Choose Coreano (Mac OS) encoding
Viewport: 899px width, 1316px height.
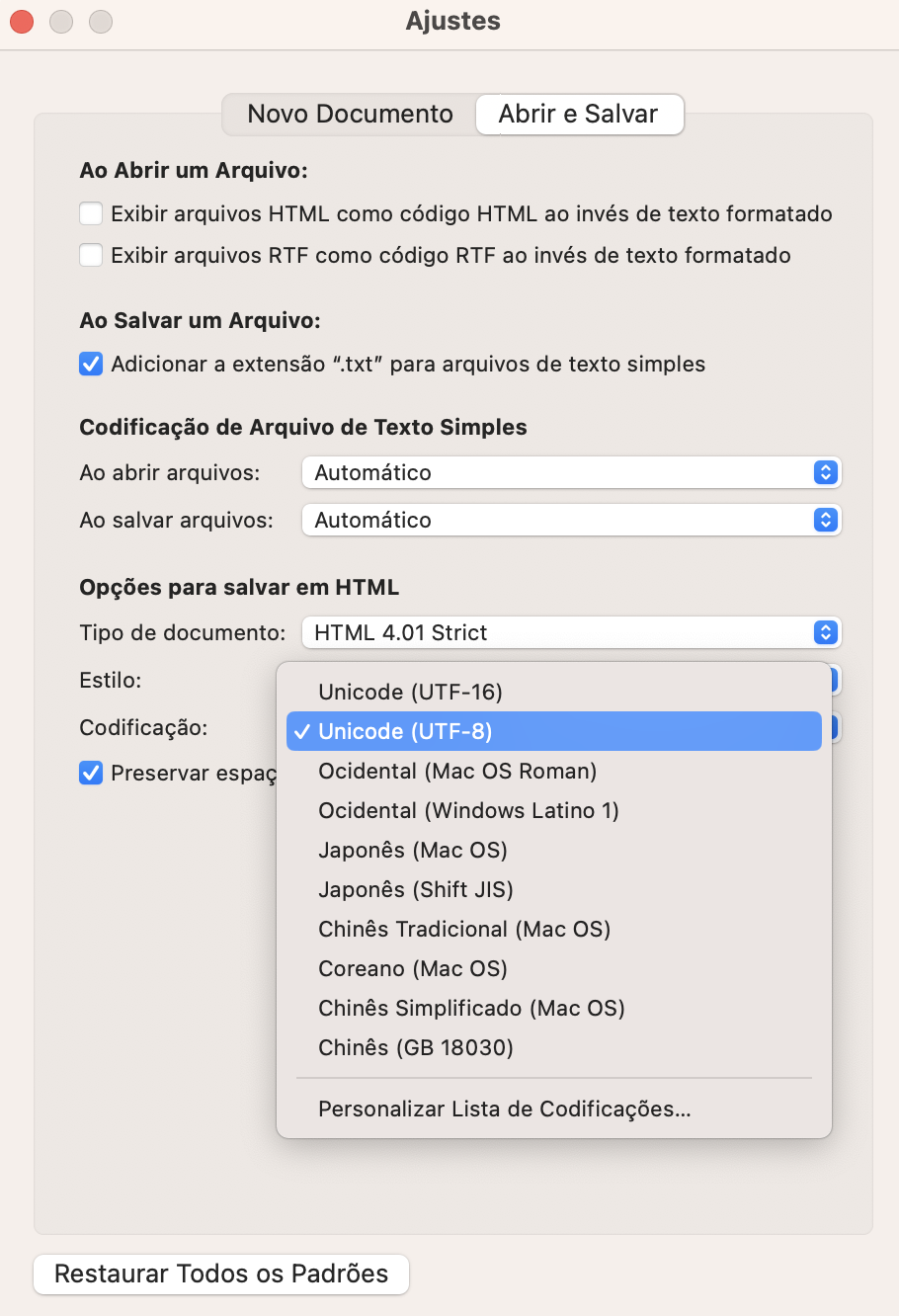413,968
